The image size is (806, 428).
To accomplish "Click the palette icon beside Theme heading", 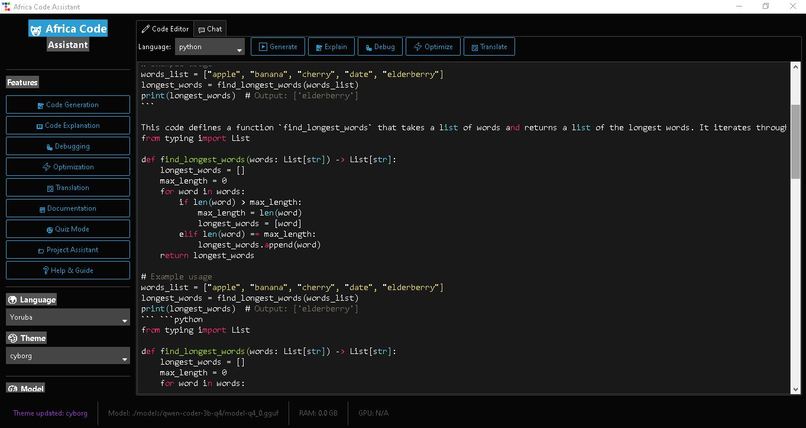I will pos(12,338).
